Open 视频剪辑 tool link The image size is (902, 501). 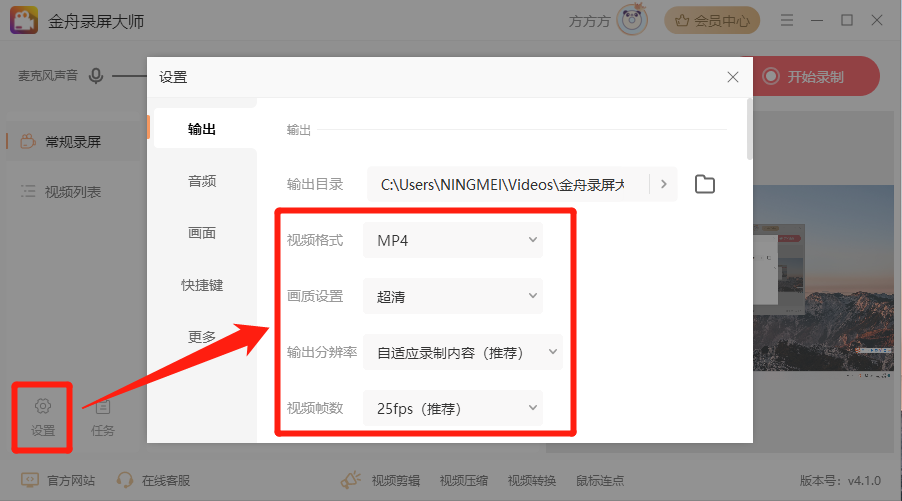[x=396, y=480]
